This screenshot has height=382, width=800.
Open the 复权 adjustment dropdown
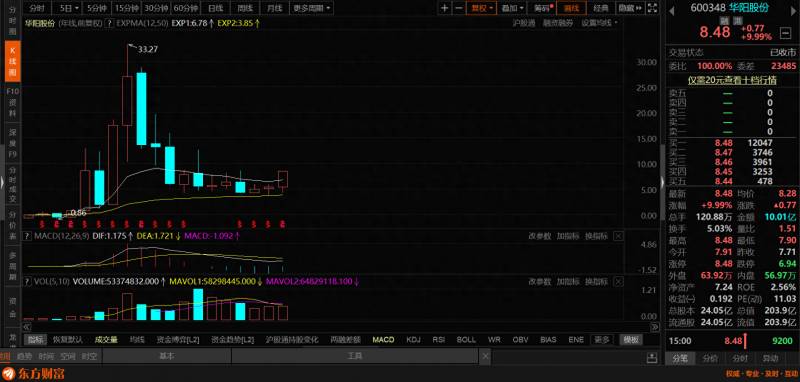tap(481, 8)
